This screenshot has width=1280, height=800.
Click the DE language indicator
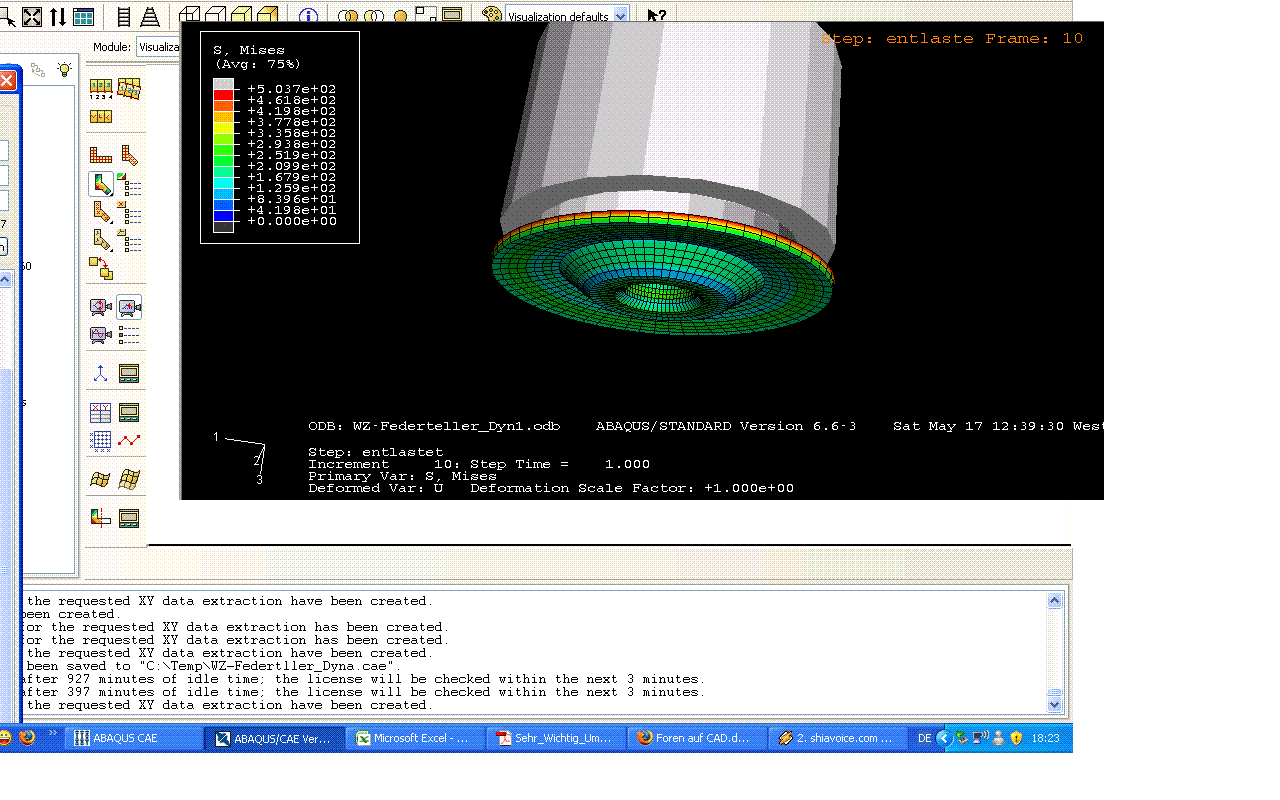[x=924, y=738]
